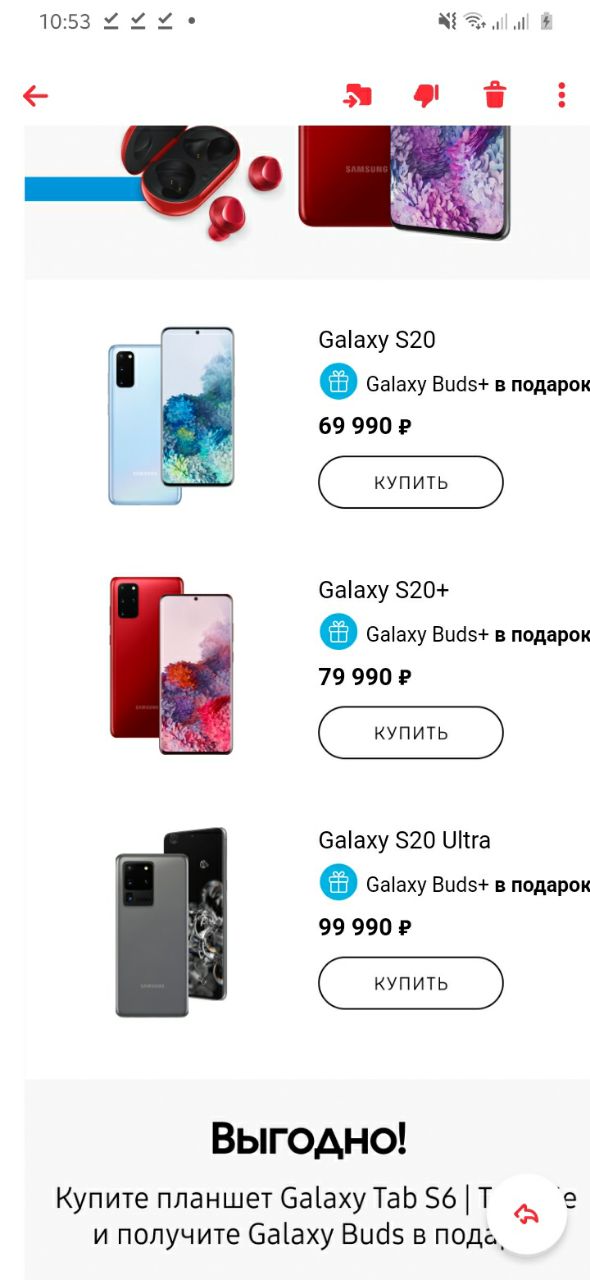Click gift icon under Galaxy S20 Ultra

(x=338, y=883)
